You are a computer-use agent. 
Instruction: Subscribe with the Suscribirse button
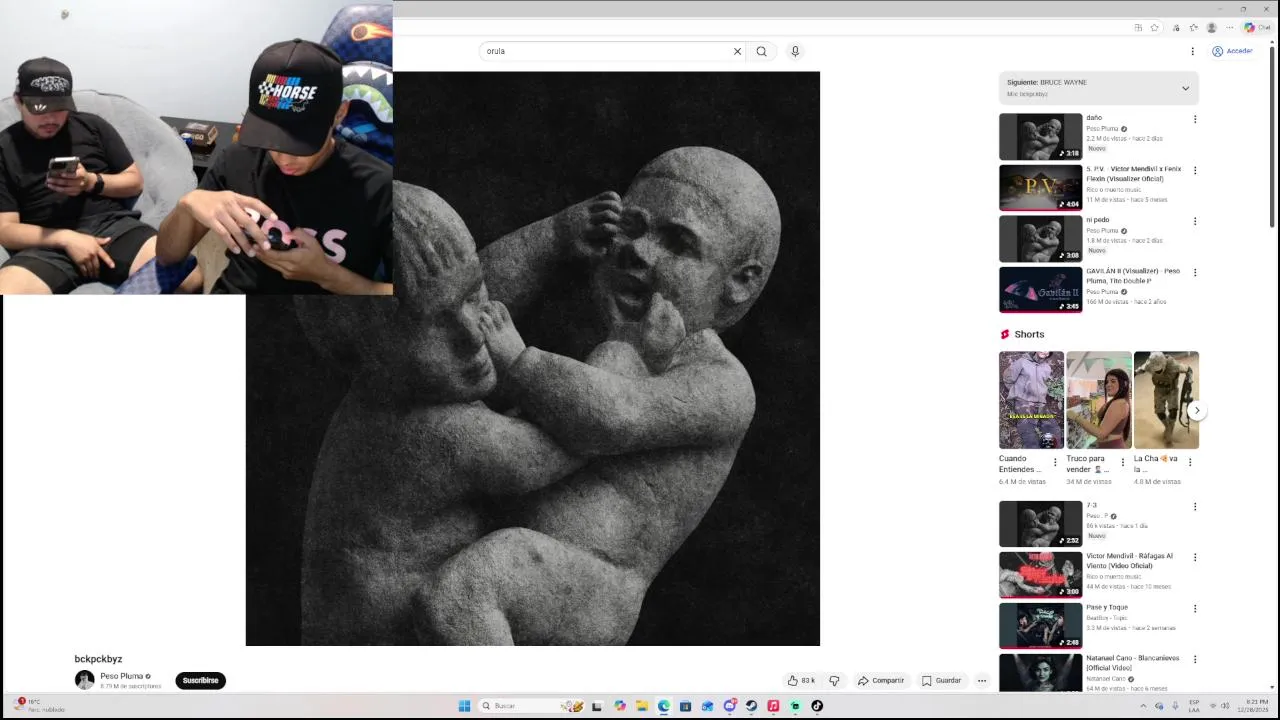click(200, 680)
